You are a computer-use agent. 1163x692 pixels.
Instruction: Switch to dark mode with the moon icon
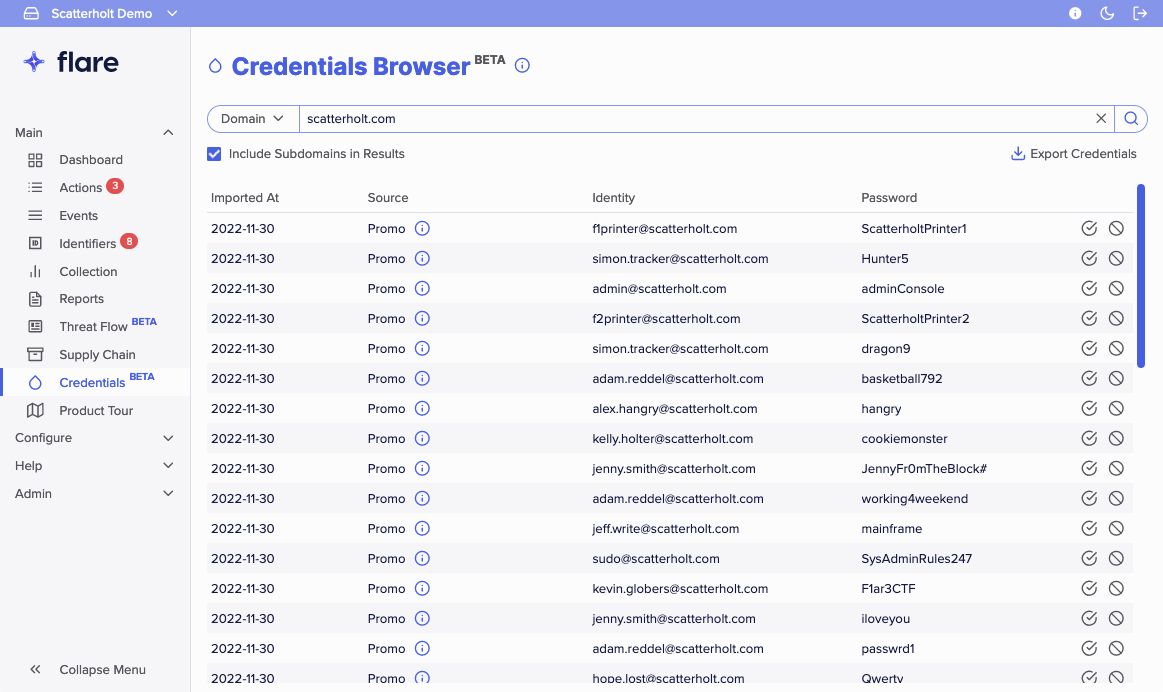point(1107,13)
